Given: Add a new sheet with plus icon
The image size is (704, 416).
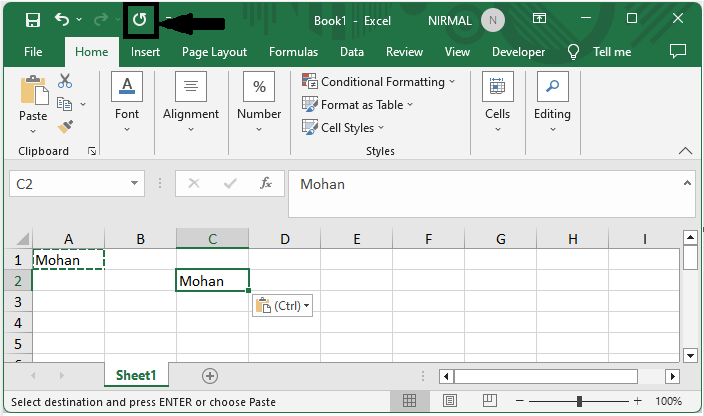Looking at the screenshot, I should [210, 376].
